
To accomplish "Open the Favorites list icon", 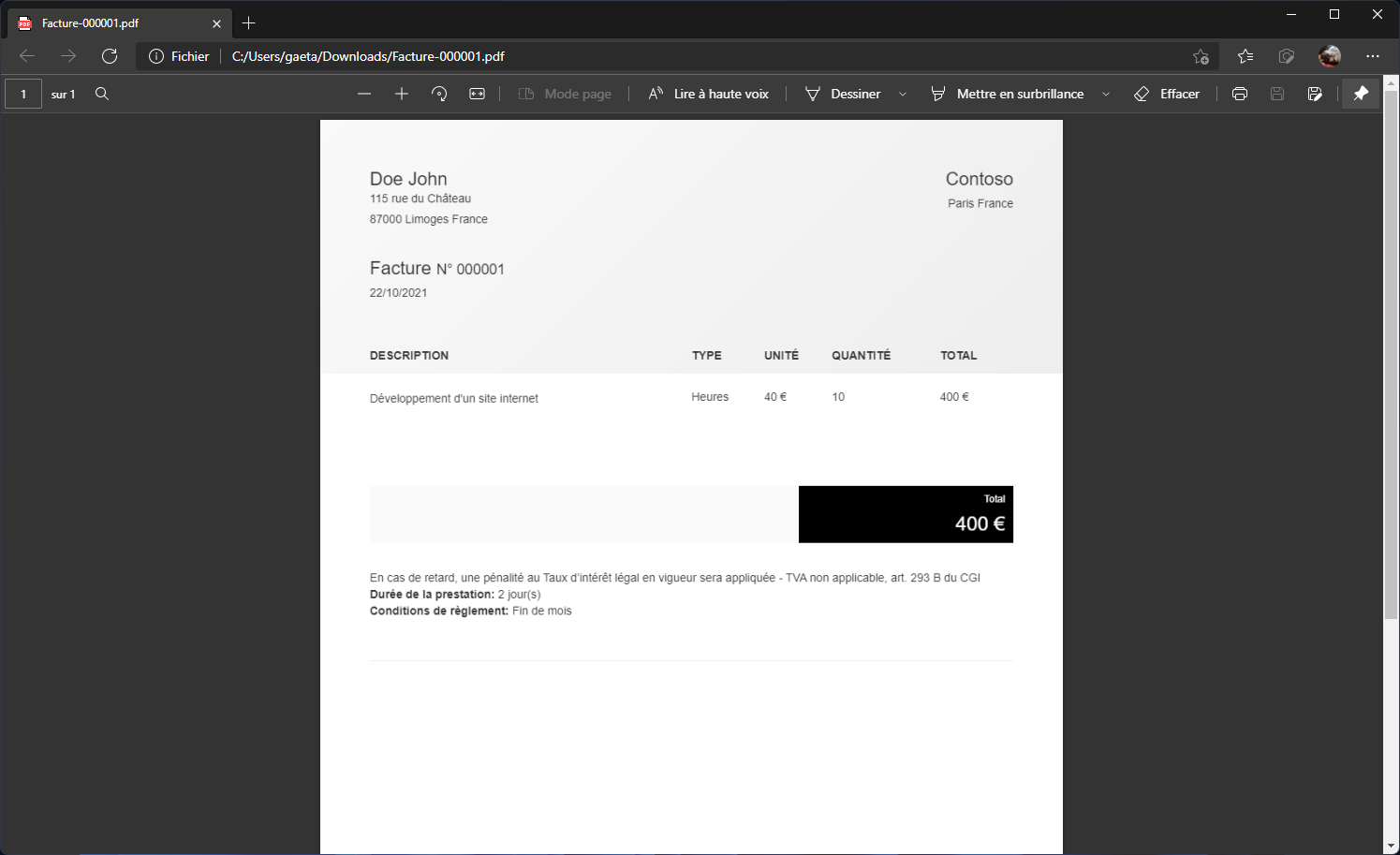I will 1245,56.
